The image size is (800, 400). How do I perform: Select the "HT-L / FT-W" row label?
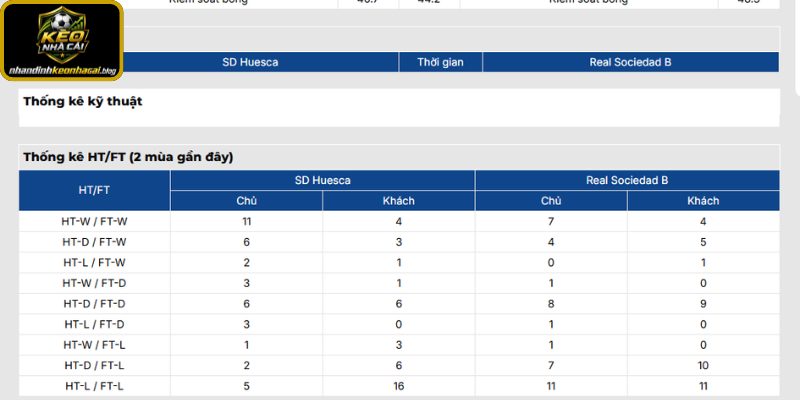[x=94, y=263]
